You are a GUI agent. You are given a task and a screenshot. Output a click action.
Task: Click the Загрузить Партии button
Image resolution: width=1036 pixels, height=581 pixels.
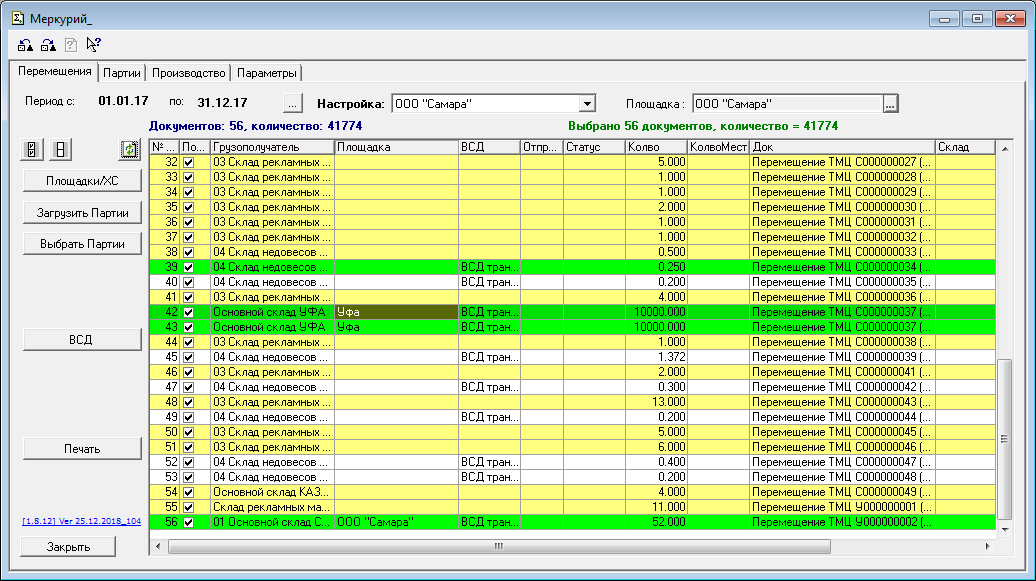[82, 213]
